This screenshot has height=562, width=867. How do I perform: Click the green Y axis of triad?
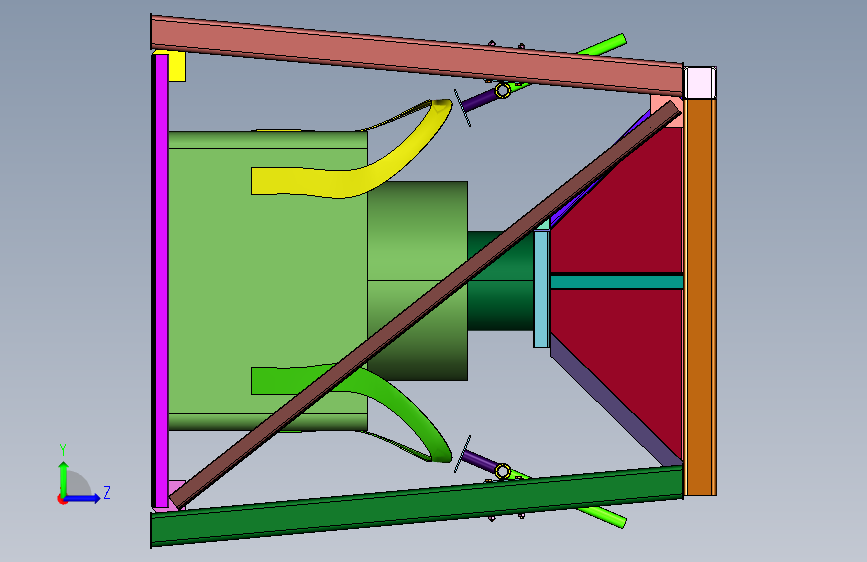click(64, 479)
